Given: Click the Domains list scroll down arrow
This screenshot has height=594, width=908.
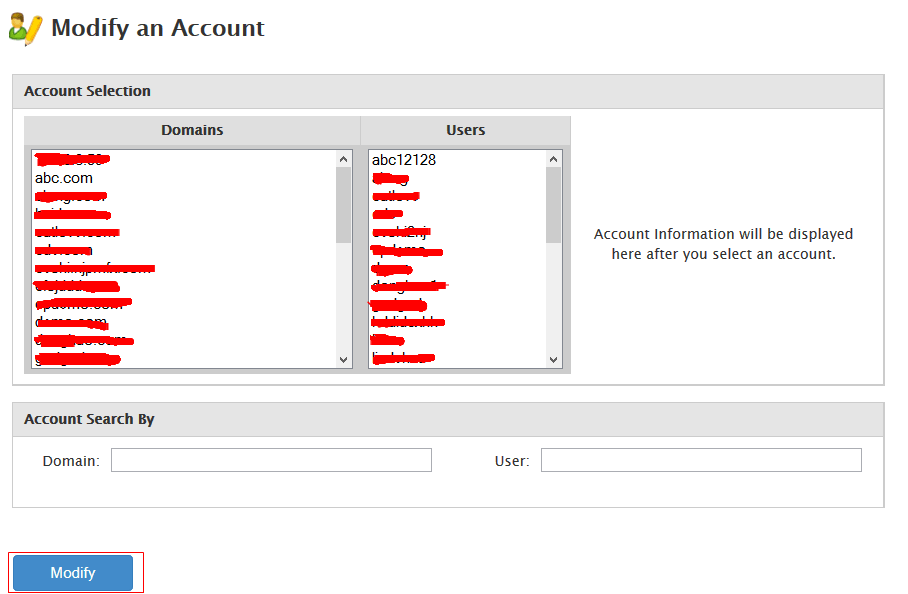Looking at the screenshot, I should [x=344, y=360].
